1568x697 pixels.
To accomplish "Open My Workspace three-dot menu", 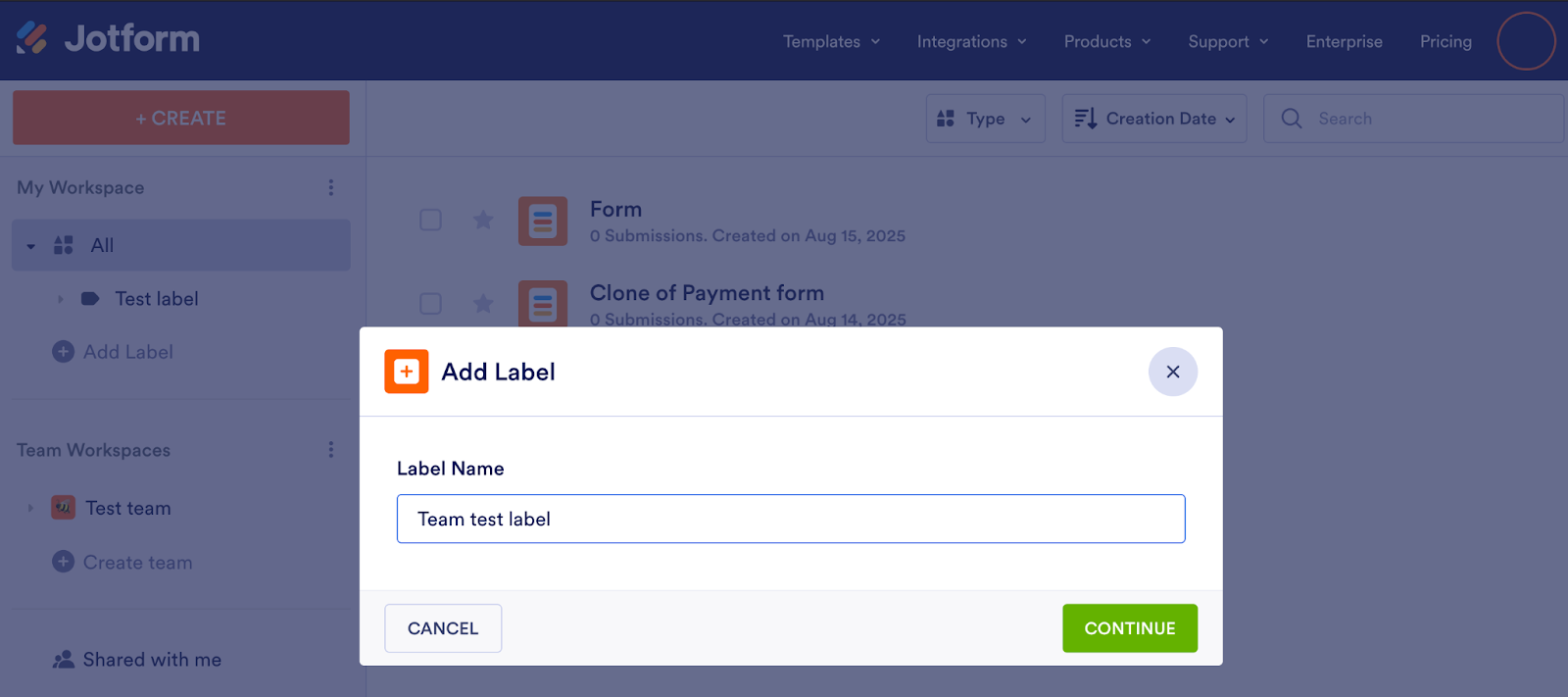I will tap(331, 187).
